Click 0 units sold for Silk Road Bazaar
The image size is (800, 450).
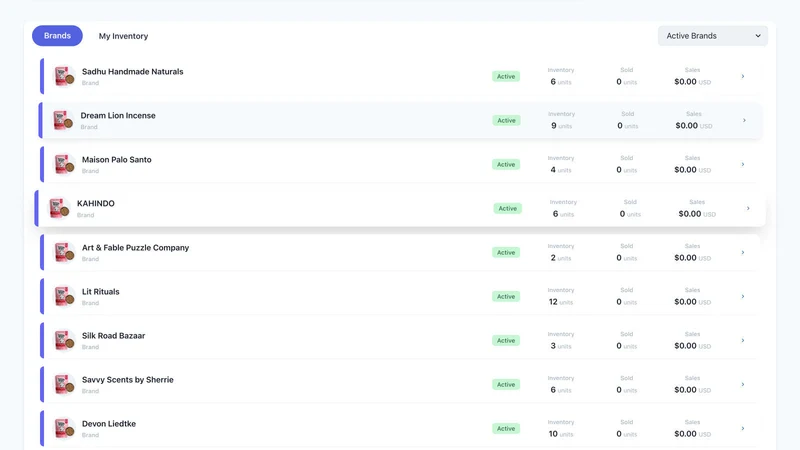[x=627, y=346]
